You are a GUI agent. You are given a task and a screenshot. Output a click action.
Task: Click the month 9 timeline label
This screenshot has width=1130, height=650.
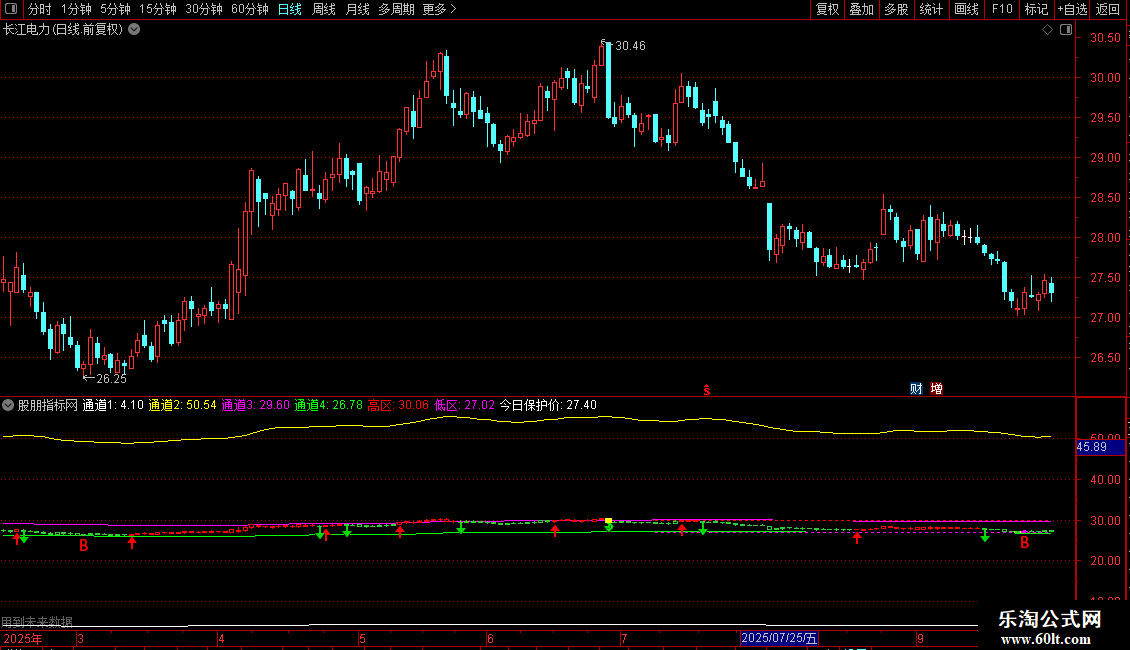[x=920, y=638]
